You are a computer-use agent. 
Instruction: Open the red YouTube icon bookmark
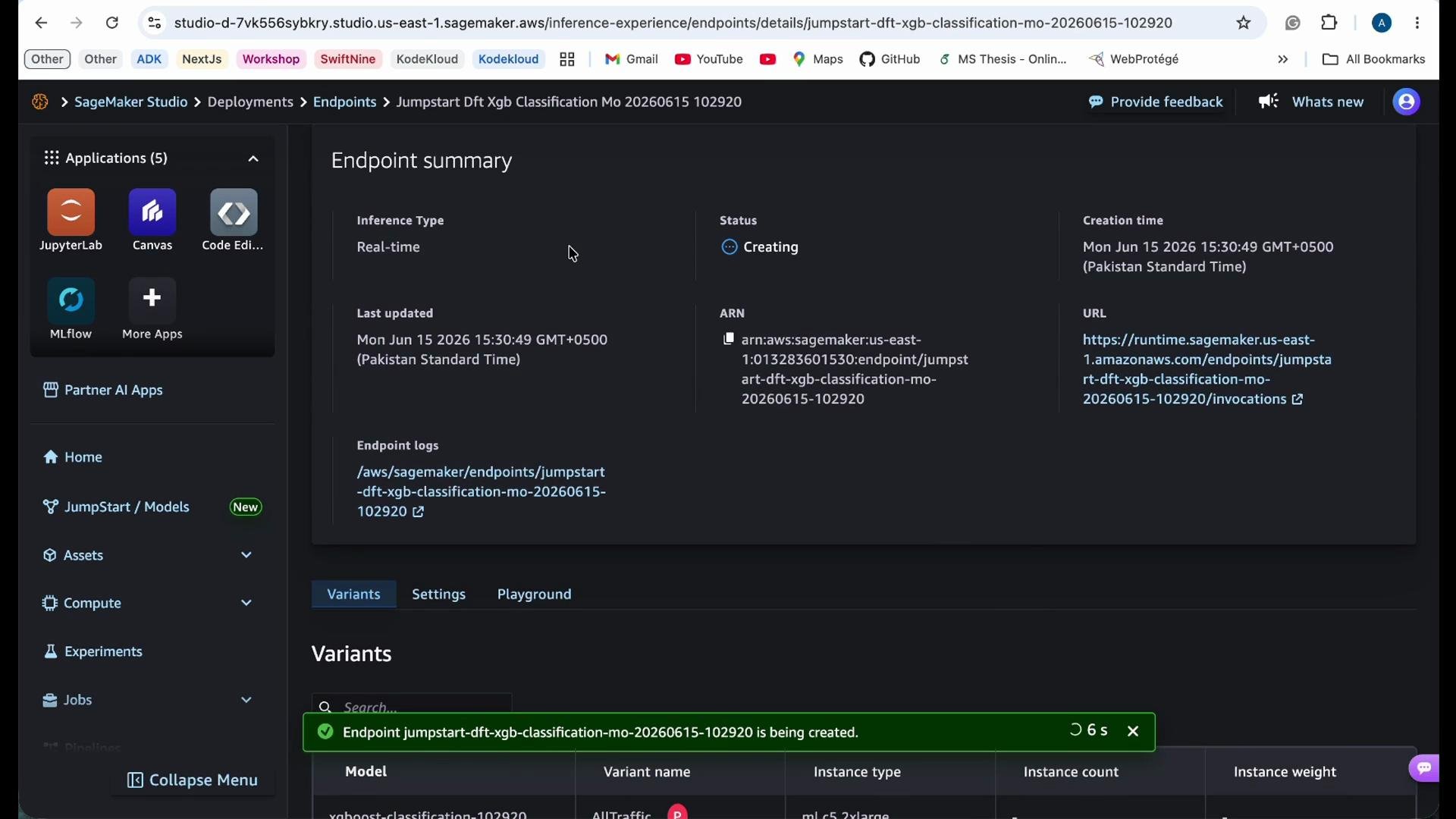767,59
